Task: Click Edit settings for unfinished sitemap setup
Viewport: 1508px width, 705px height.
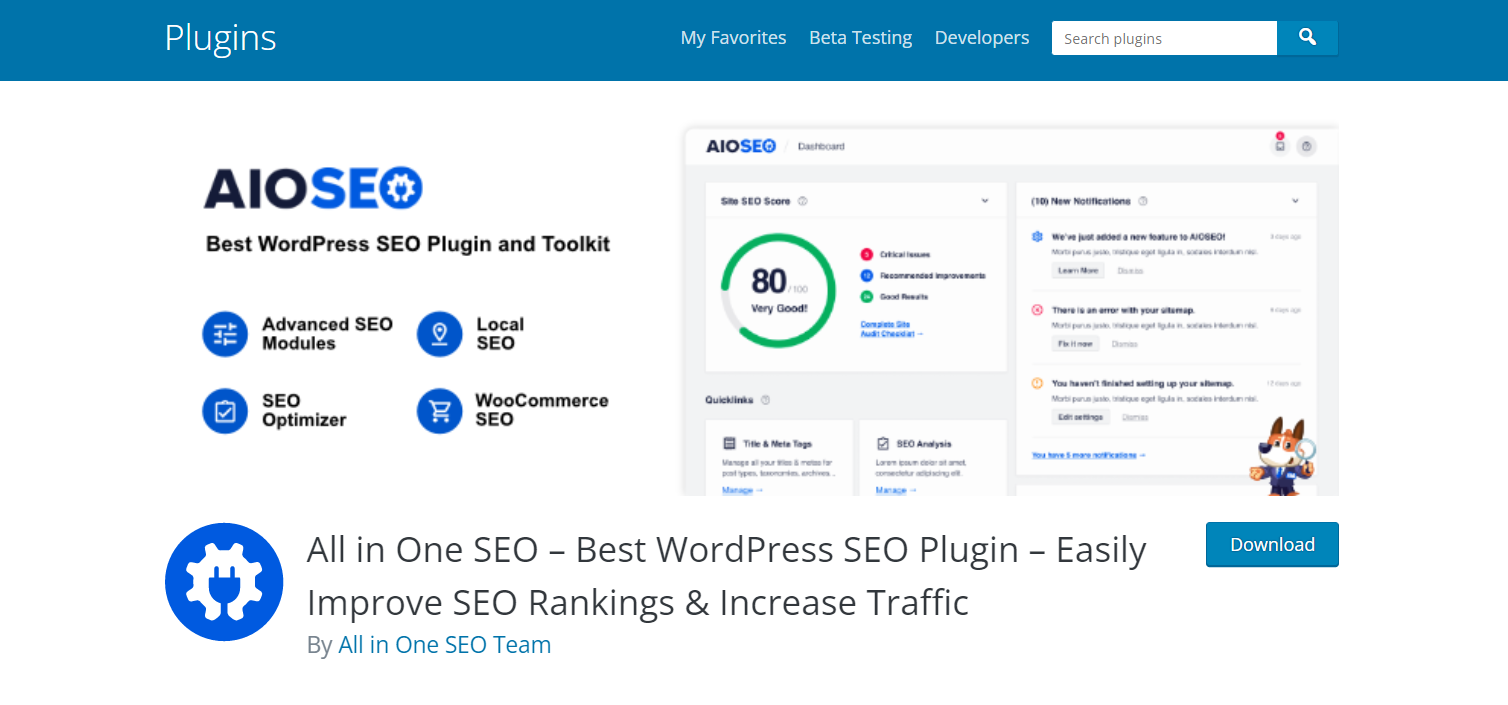Action: click(x=1081, y=417)
